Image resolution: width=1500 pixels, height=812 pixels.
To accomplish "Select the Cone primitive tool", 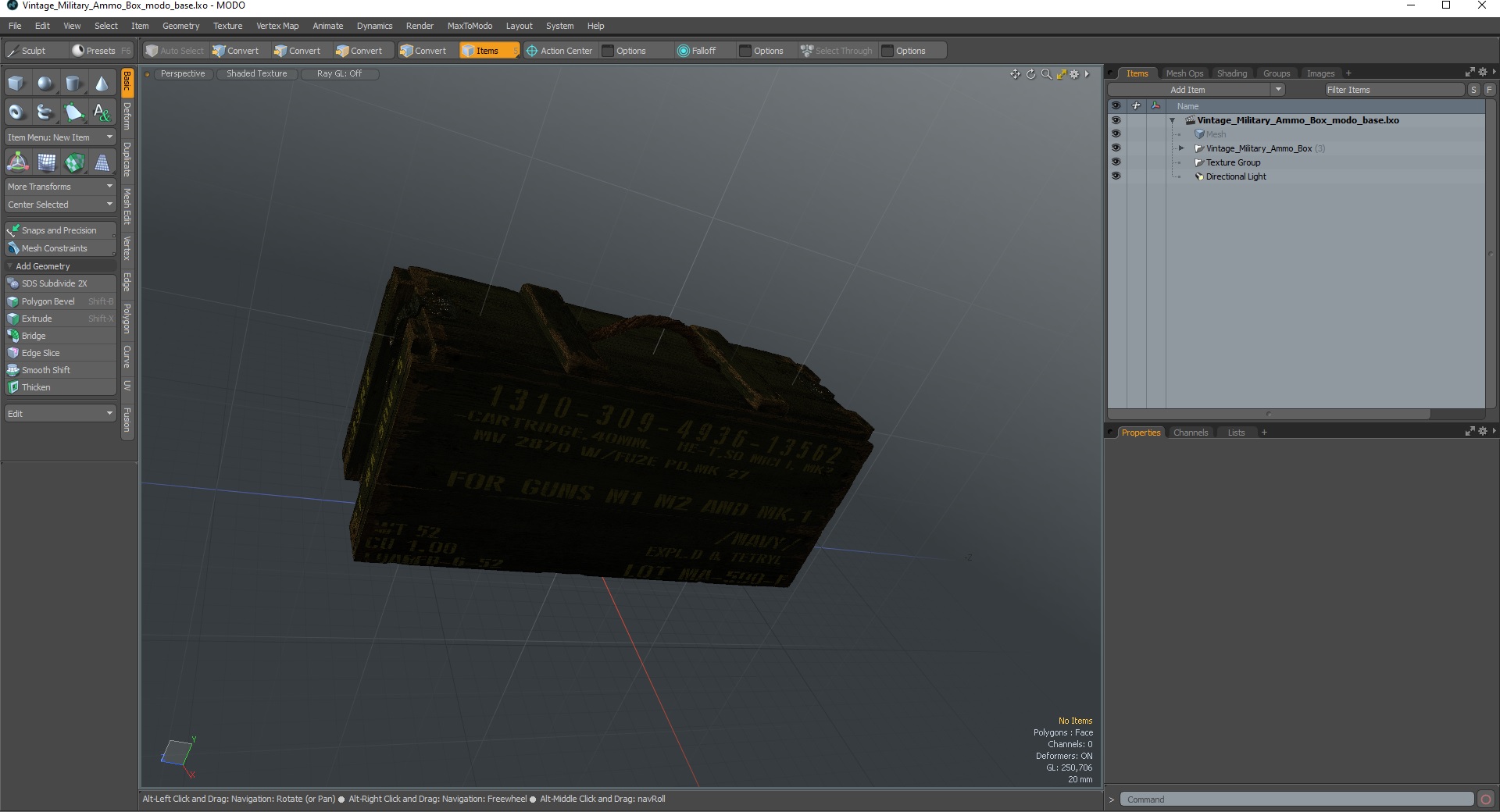I will [x=102, y=84].
